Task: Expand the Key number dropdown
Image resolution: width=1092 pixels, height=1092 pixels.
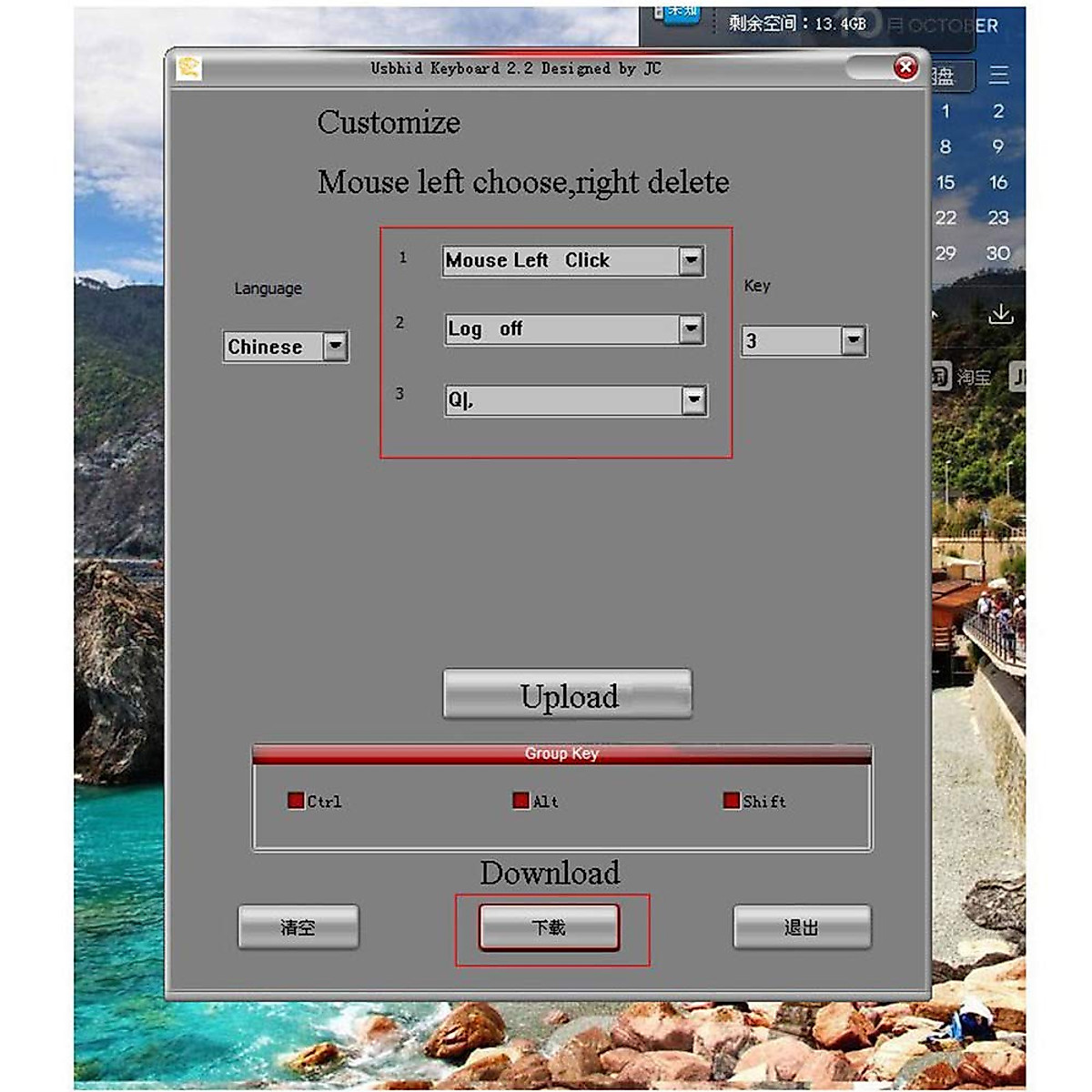Action: (x=853, y=341)
